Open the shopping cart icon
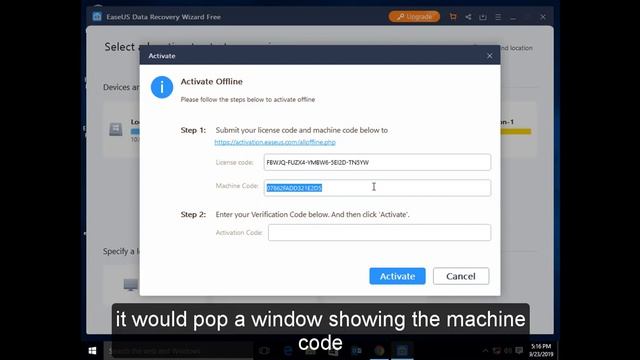 (453, 17)
